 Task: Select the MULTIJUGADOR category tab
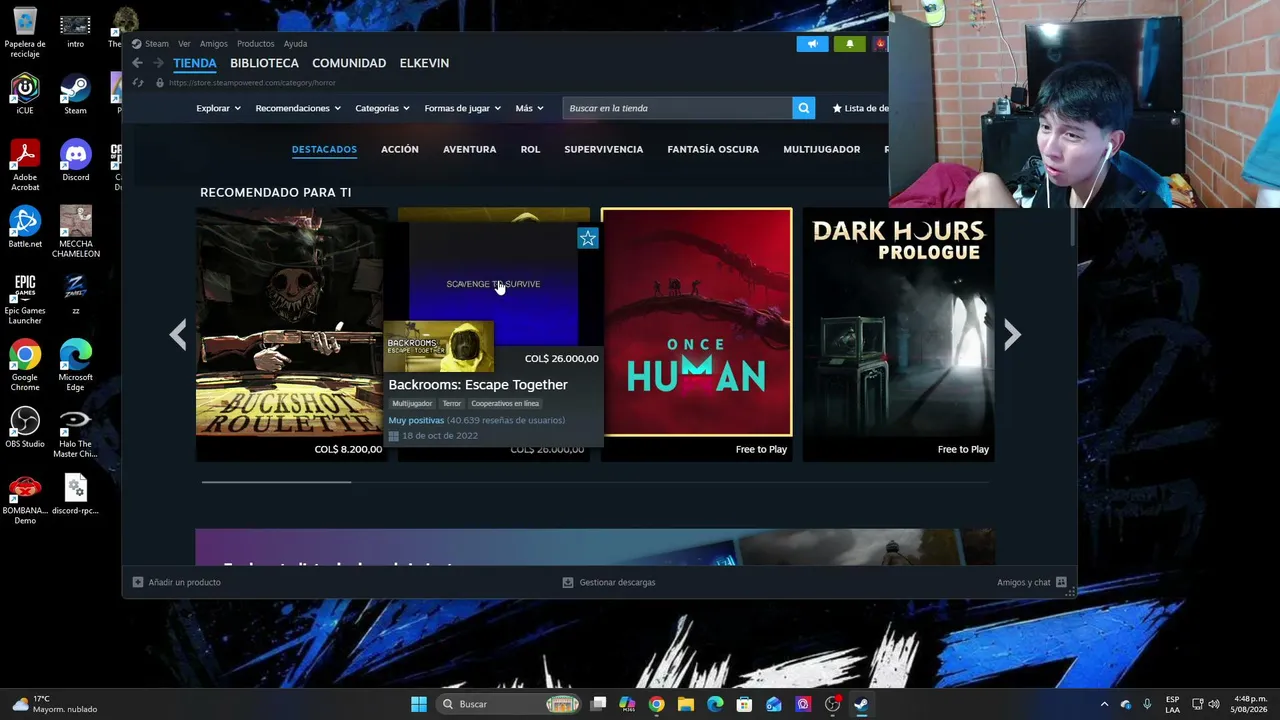coord(822,149)
